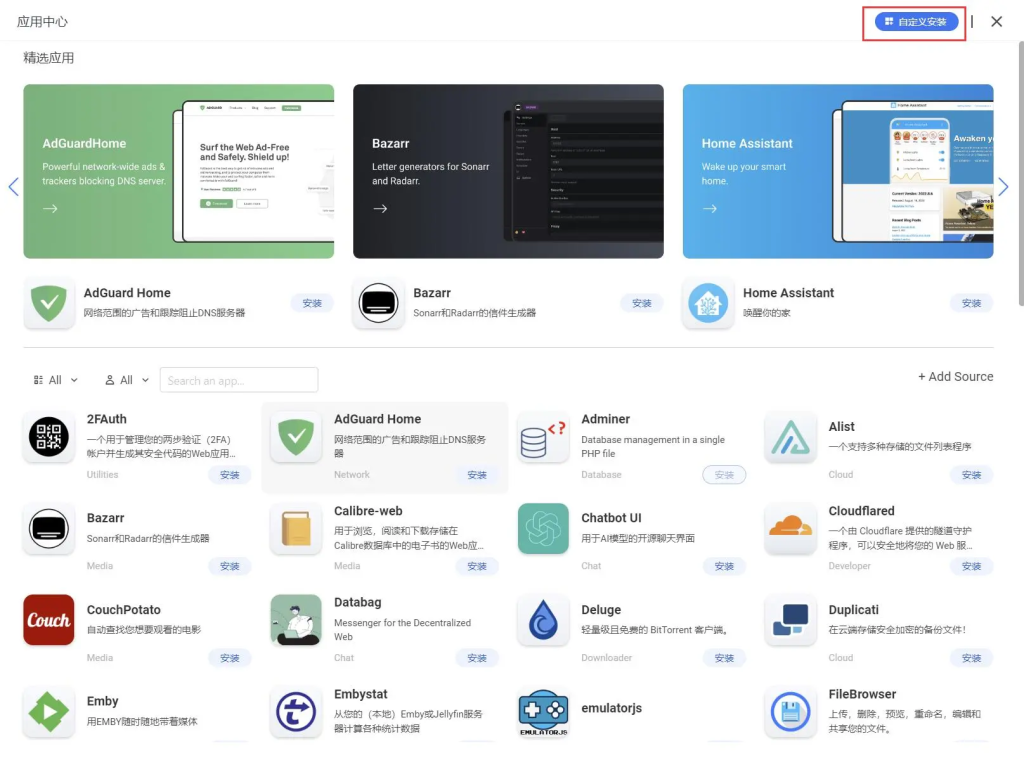Image resolution: width=1024 pixels, height=765 pixels.
Task: Select the Embystat app icon
Action: click(296, 711)
